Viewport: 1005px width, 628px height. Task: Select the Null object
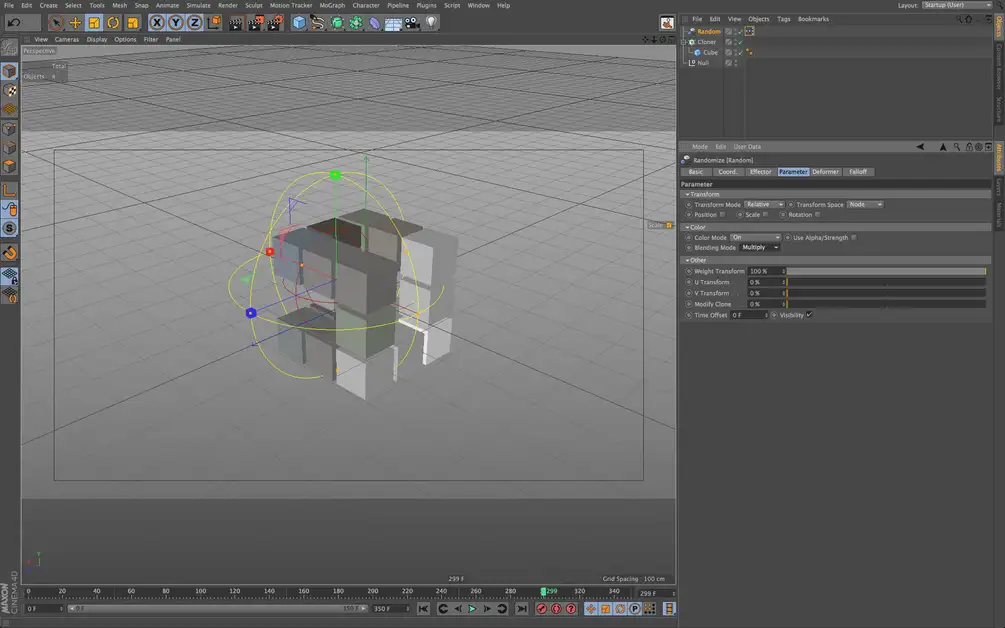[x=702, y=63]
